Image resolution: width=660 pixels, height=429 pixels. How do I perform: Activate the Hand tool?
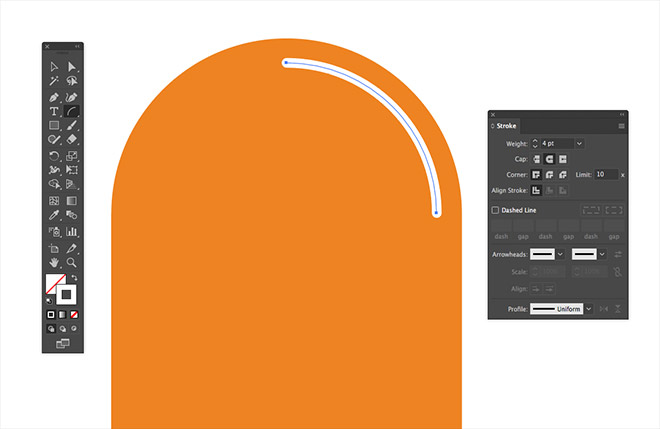pos(54,262)
